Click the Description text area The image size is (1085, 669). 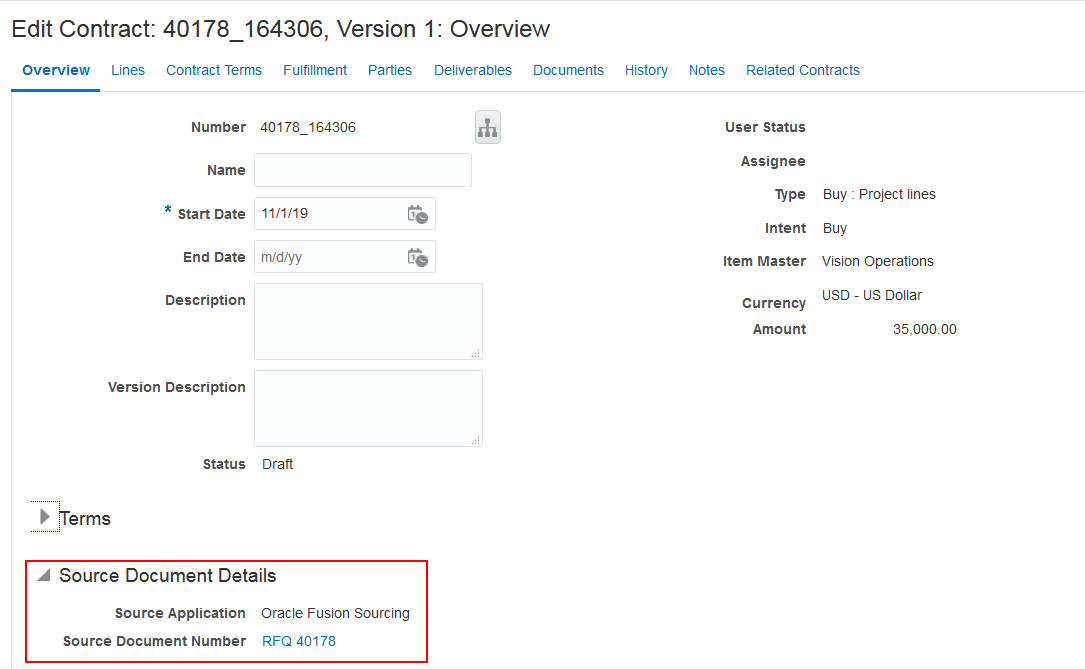[x=368, y=320]
